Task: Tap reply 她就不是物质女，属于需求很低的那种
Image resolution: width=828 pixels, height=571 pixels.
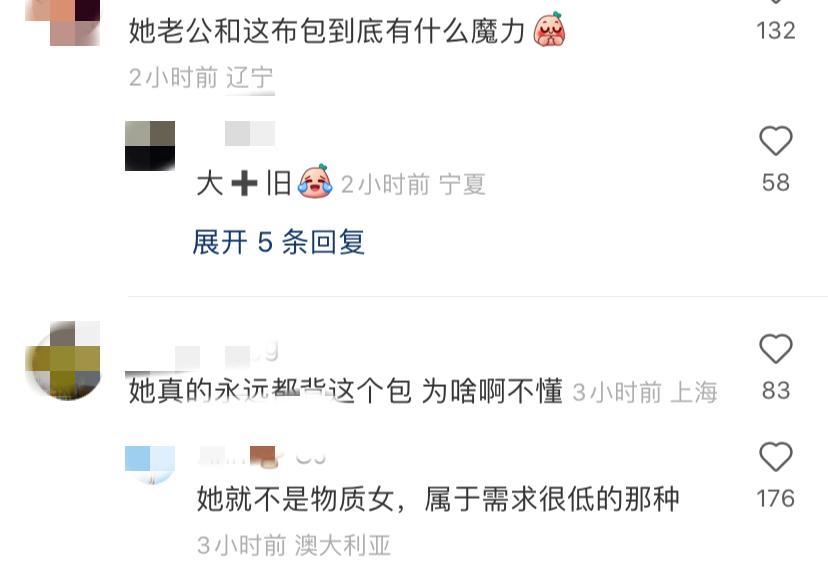Action: 438,499
